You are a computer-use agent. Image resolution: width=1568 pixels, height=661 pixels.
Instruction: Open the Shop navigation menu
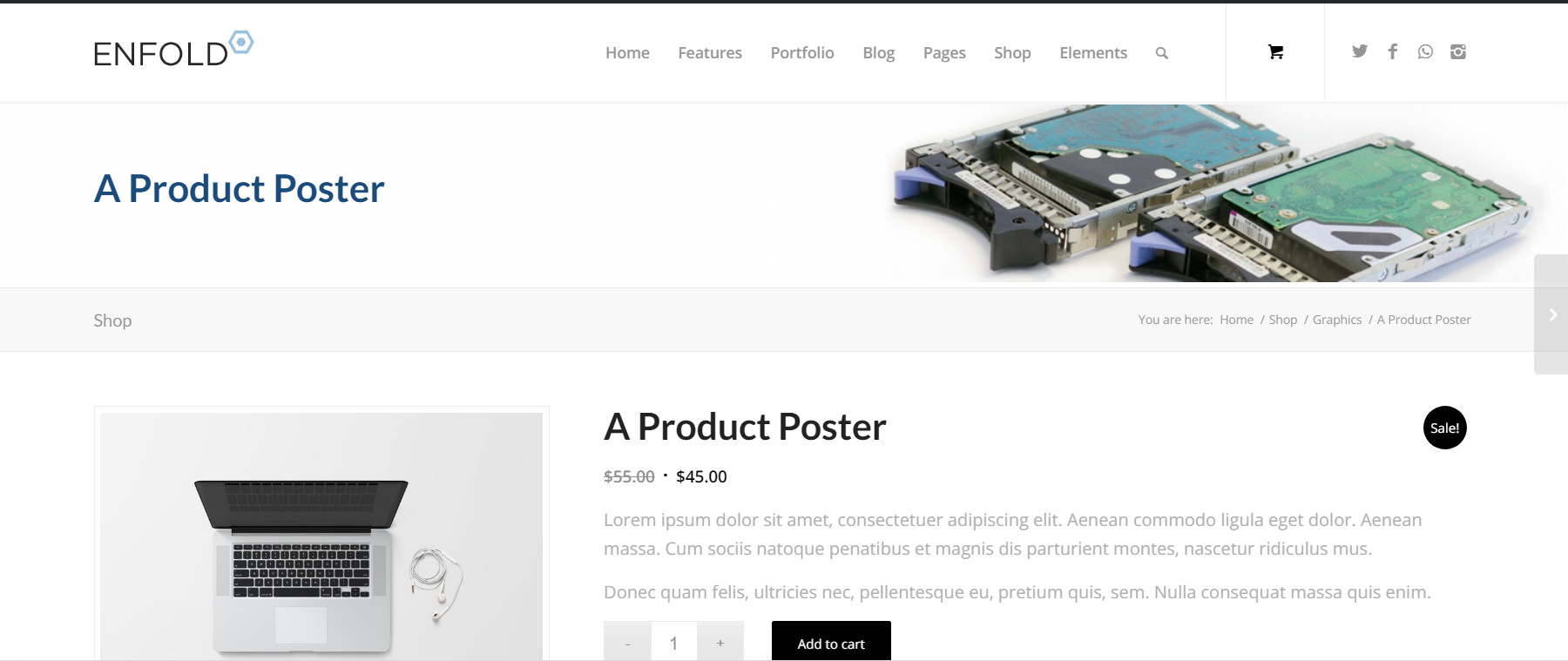pyautogui.click(x=1012, y=53)
